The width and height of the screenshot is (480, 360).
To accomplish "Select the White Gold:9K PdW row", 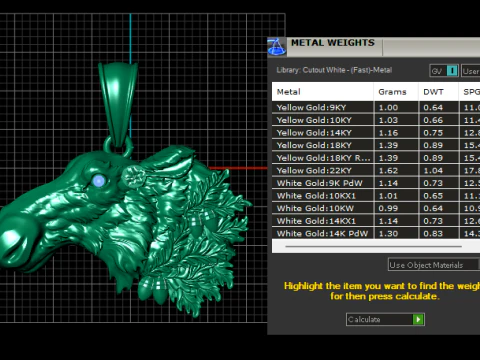I will coord(376,183).
